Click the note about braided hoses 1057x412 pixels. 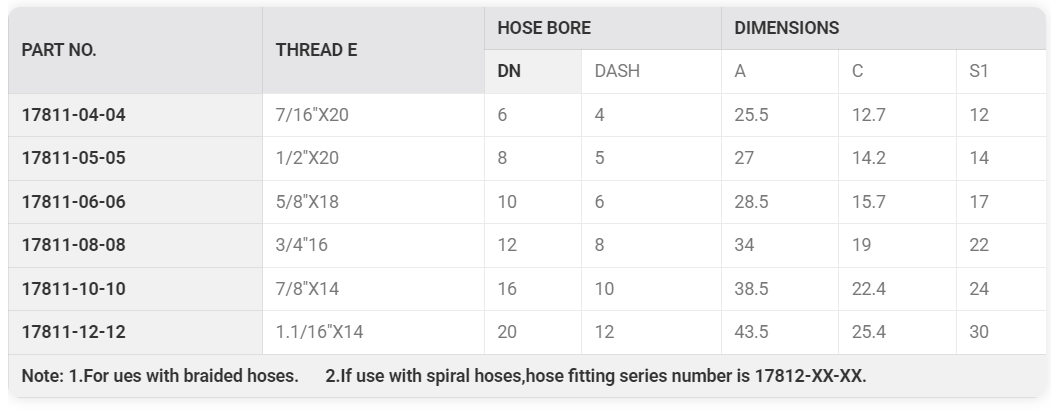(160, 376)
